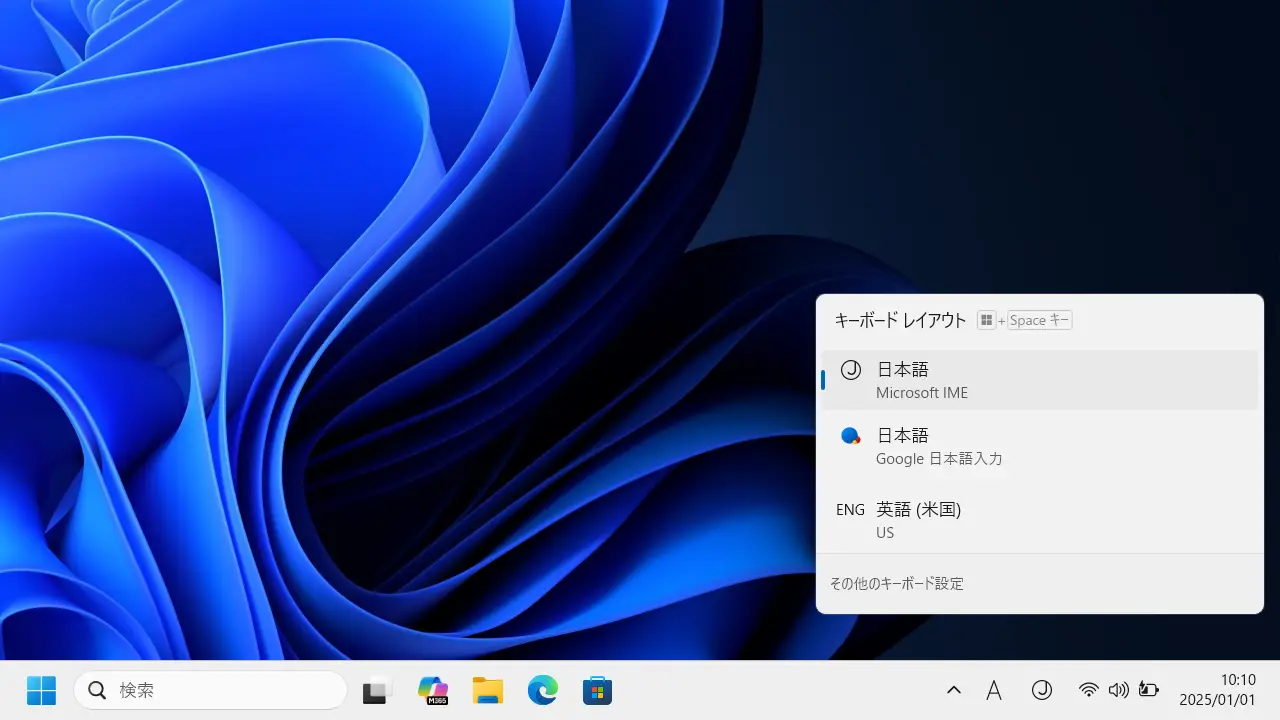The width and height of the screenshot is (1280, 720).
Task: Open the volume control in the system tray
Action: tap(1119, 690)
